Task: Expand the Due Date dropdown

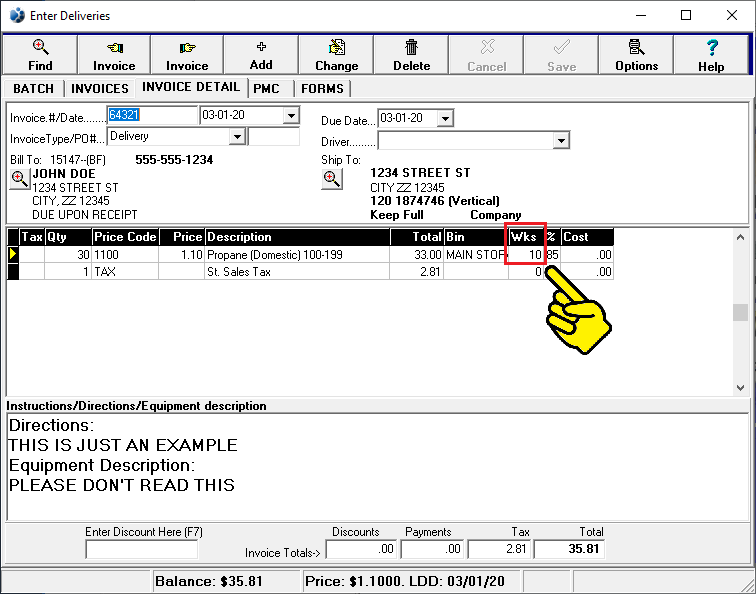Action: (445, 118)
